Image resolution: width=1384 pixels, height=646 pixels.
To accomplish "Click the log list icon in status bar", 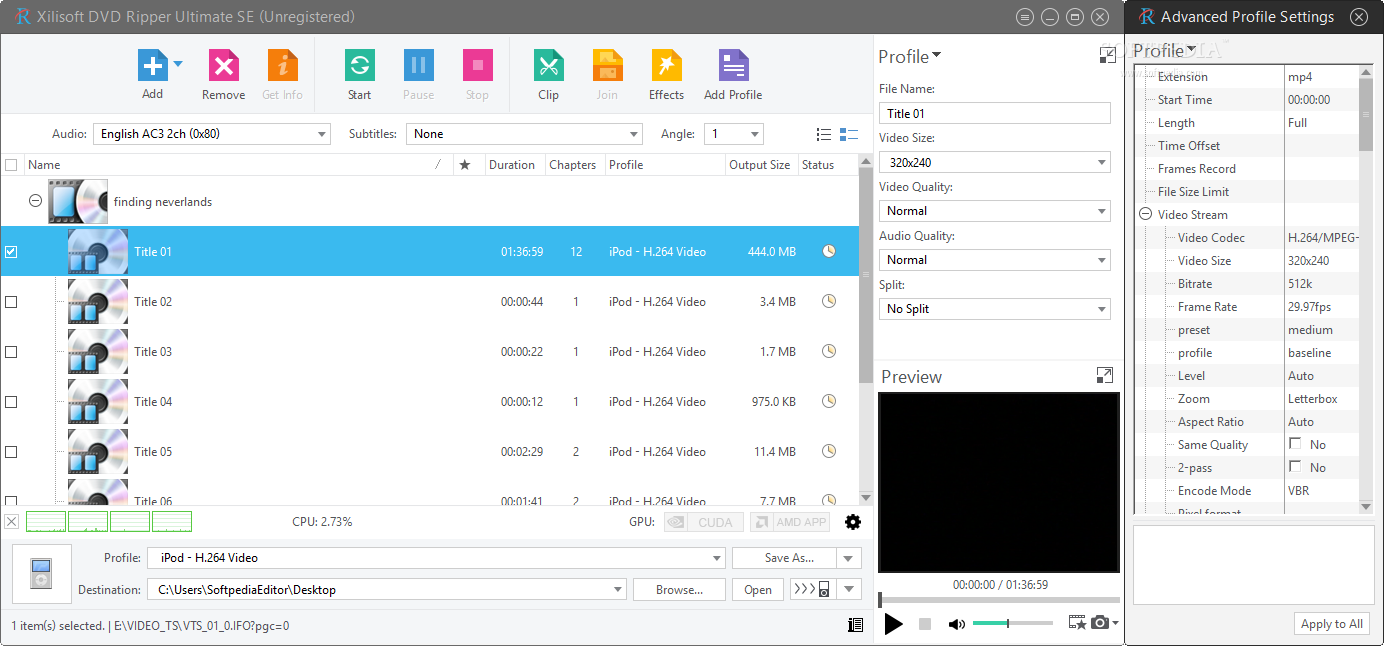I will 855,625.
